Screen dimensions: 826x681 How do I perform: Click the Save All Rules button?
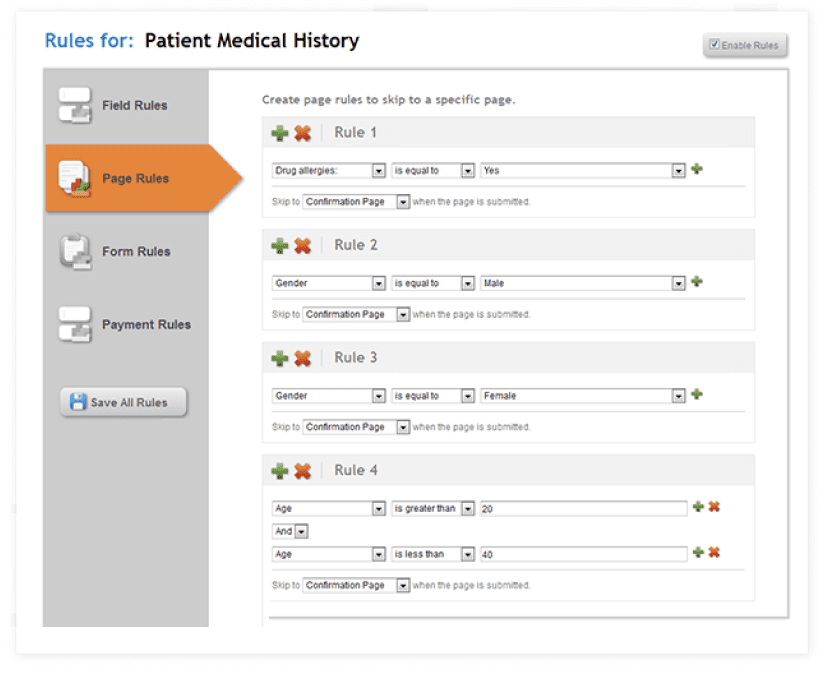123,402
